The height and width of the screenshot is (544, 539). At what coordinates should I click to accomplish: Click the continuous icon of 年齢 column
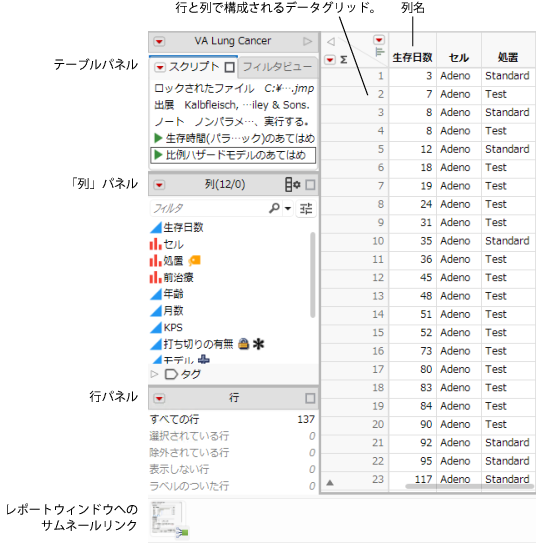(156, 294)
